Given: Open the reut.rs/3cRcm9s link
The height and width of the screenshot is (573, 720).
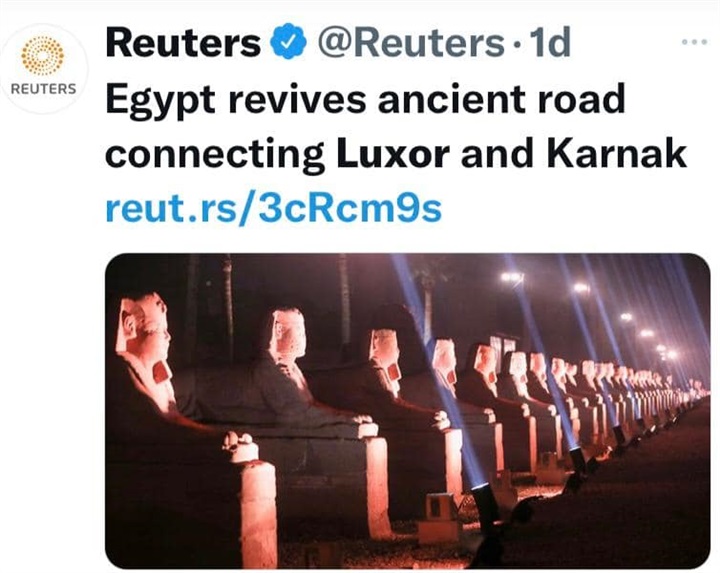Looking at the screenshot, I should tap(274, 208).
